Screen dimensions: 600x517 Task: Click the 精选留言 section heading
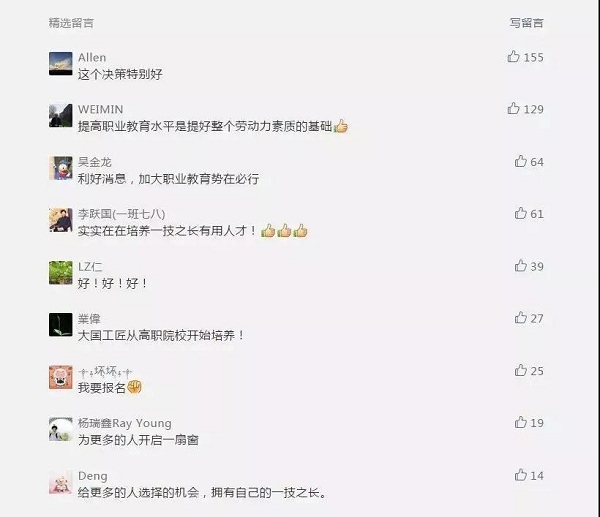[71, 23]
